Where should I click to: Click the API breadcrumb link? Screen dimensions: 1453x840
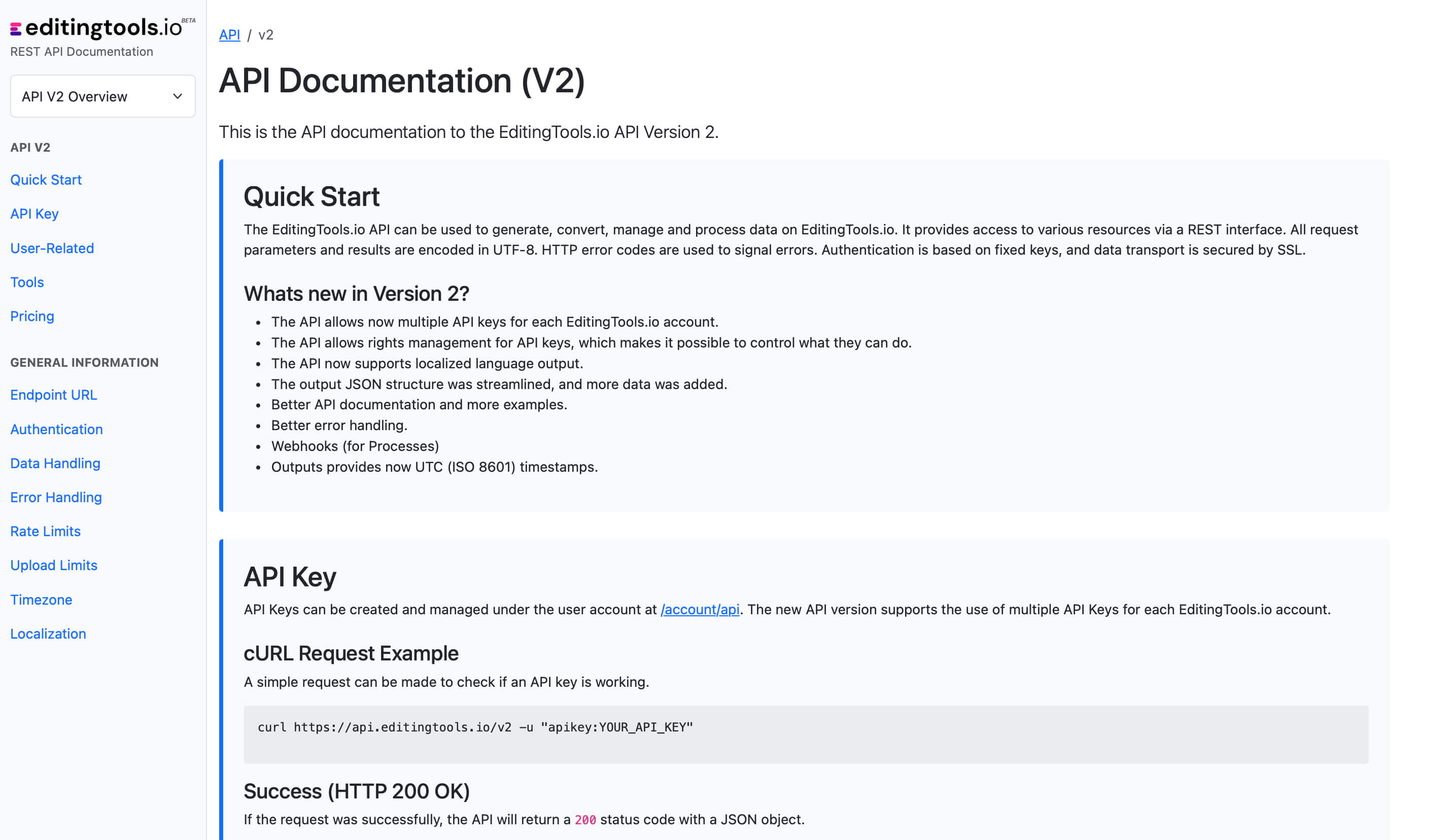point(229,35)
